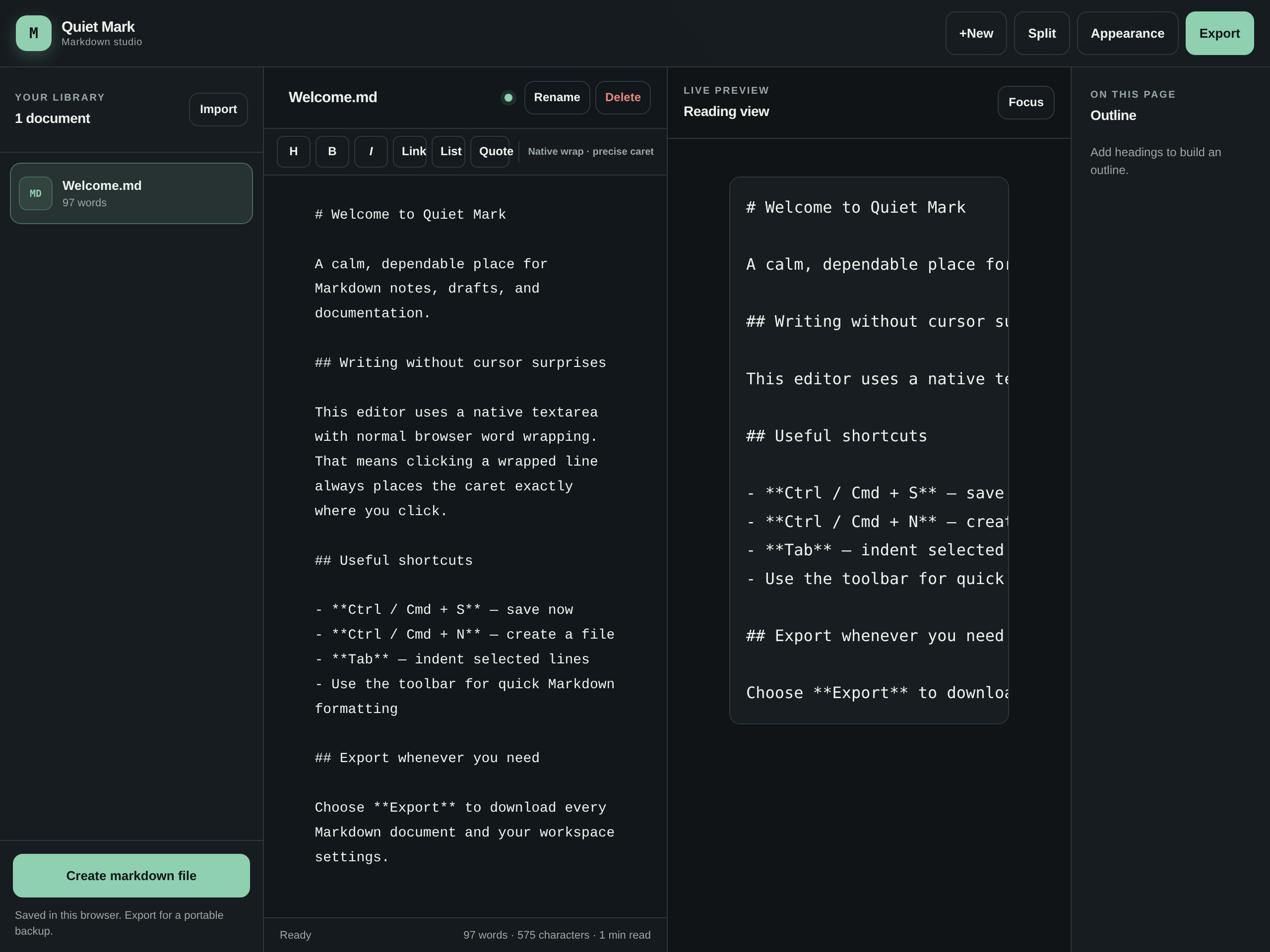This screenshot has height=952, width=1270.
Task: Create a new document with +New
Action: (x=976, y=33)
